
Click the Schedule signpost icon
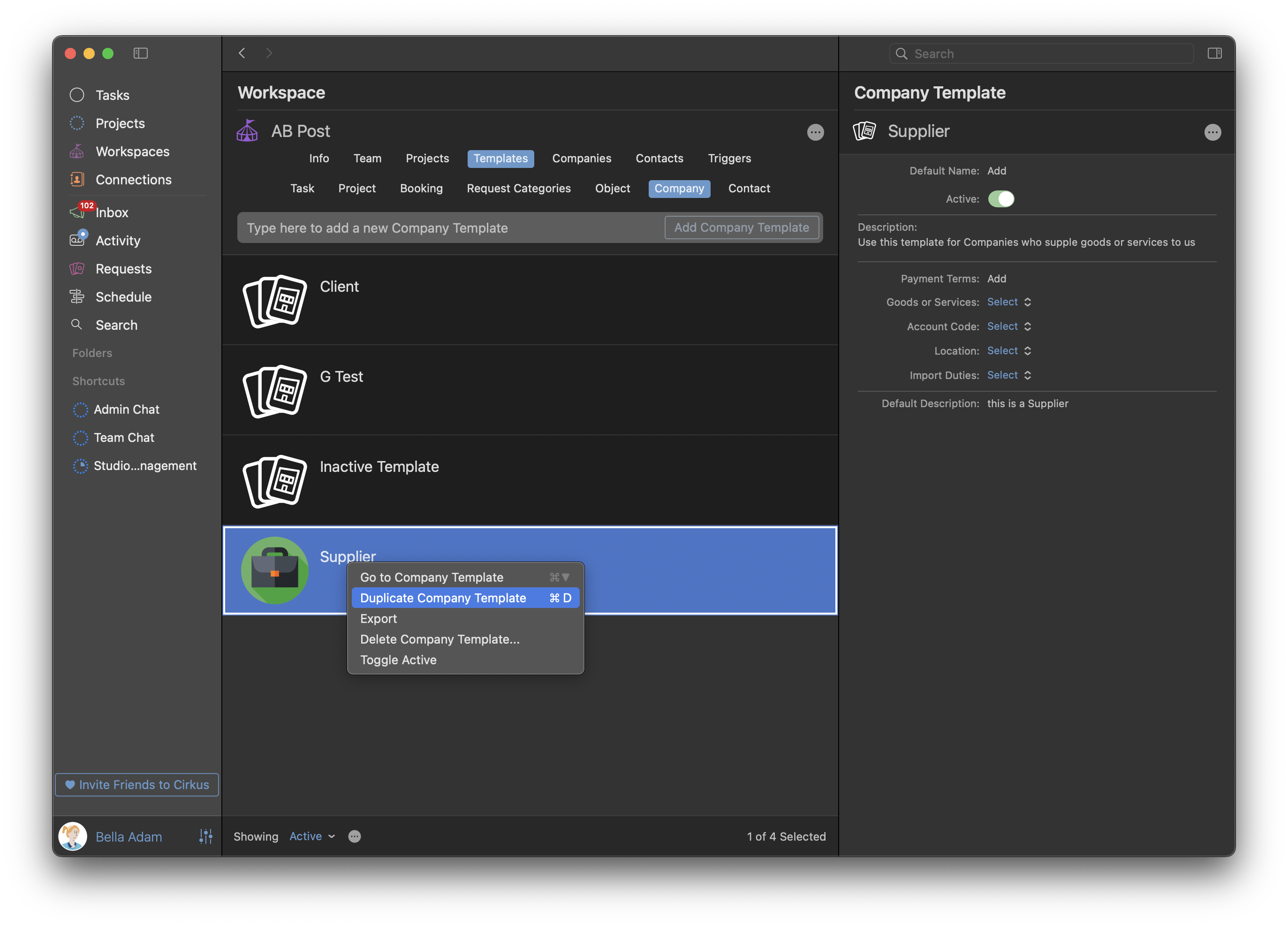(77, 296)
